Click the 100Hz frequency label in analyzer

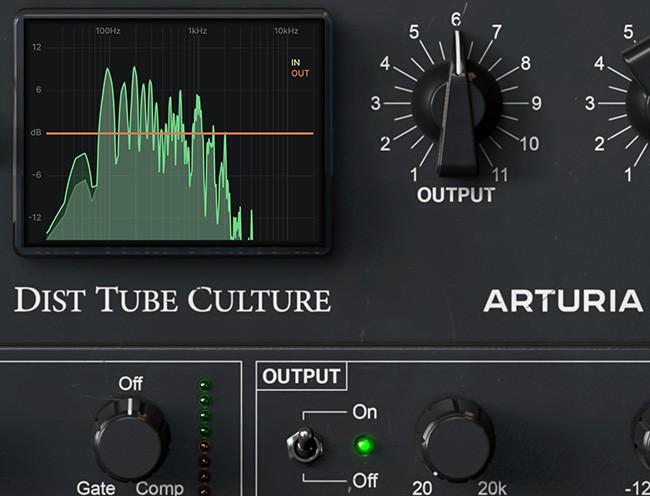click(x=108, y=31)
